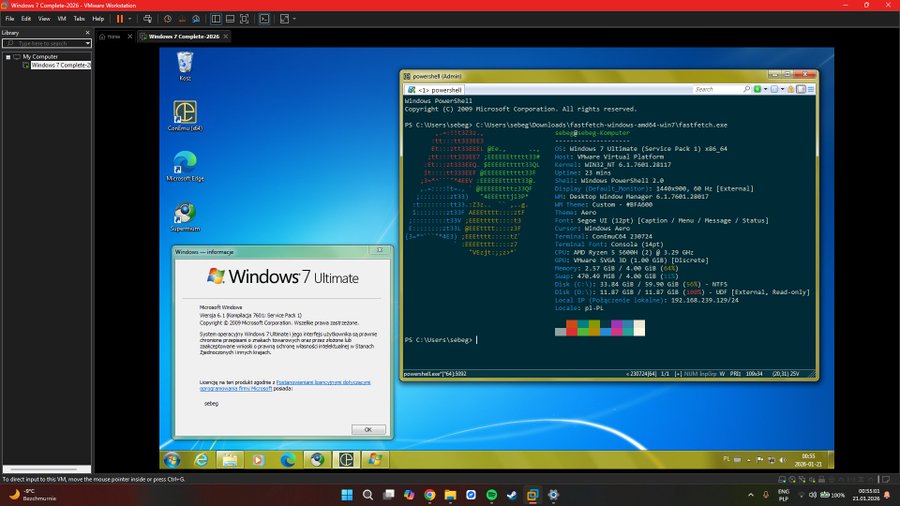The image size is (900, 506).
Task: Open Steam from the host taskbar
Action: tap(513, 495)
